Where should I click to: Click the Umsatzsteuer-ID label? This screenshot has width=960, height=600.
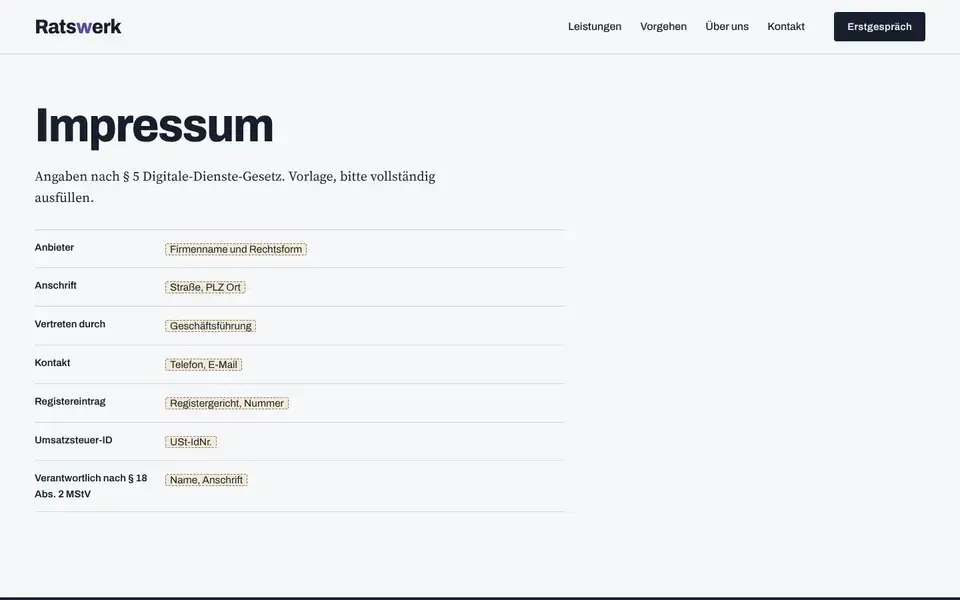pyautogui.click(x=73, y=440)
